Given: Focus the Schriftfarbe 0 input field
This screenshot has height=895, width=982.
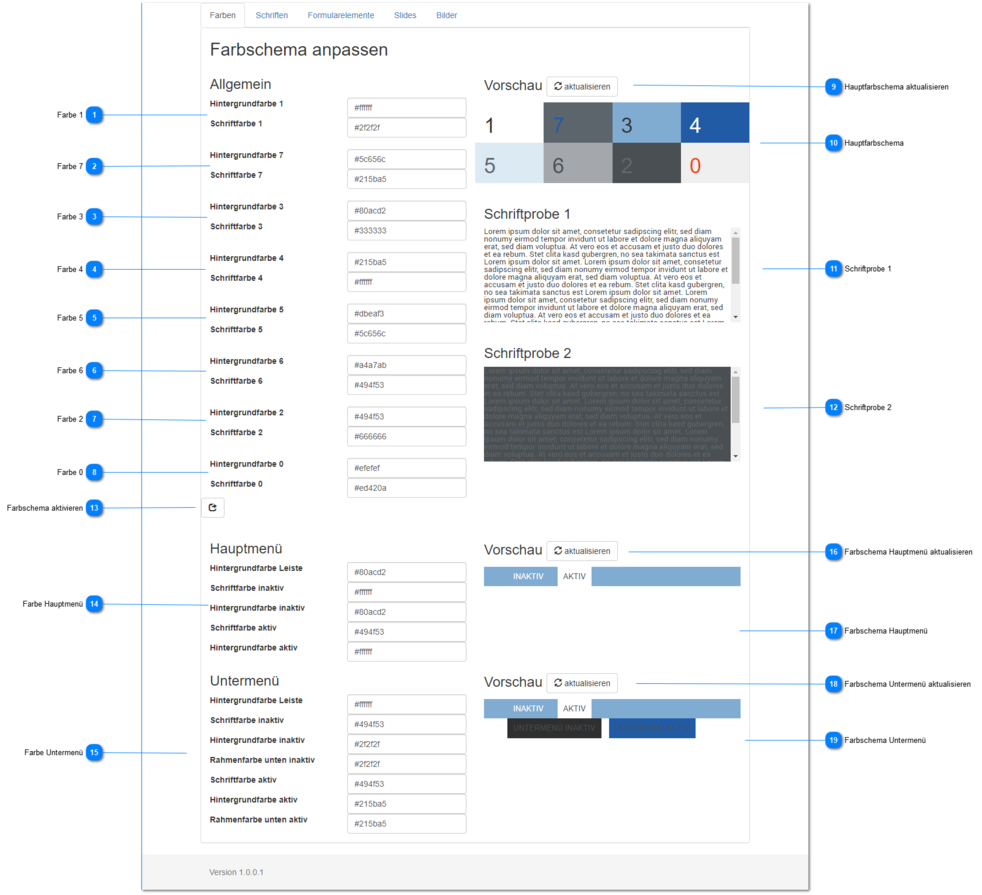Looking at the screenshot, I should click(x=406, y=488).
